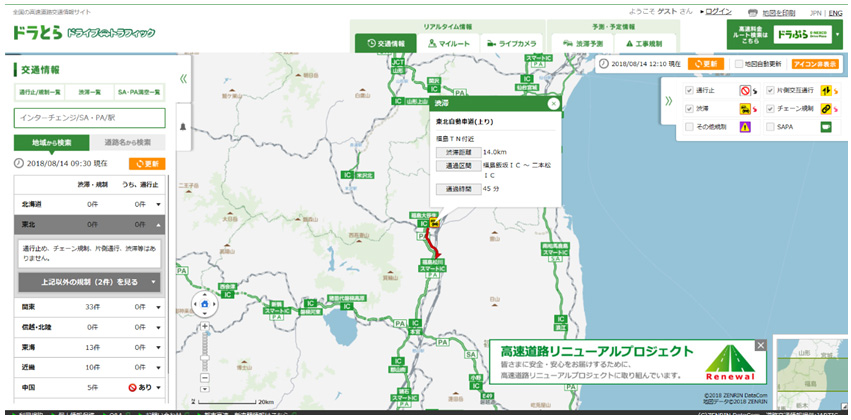This screenshot has height=420, width=851.
Task: Click the map home position icon
Action: coord(204,304)
